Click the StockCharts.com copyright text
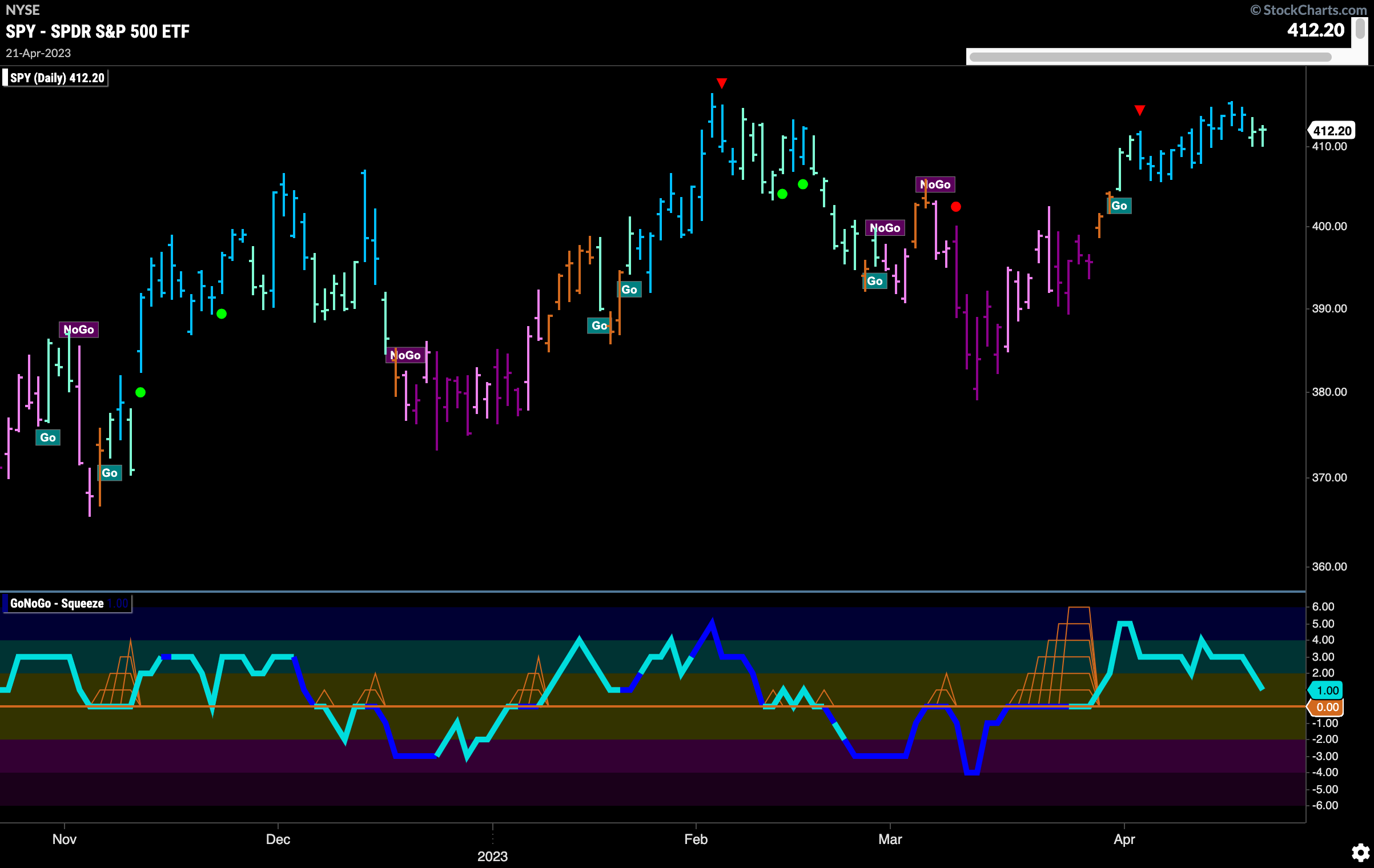Viewport: 1374px width, 868px height. pyautogui.click(x=1308, y=10)
